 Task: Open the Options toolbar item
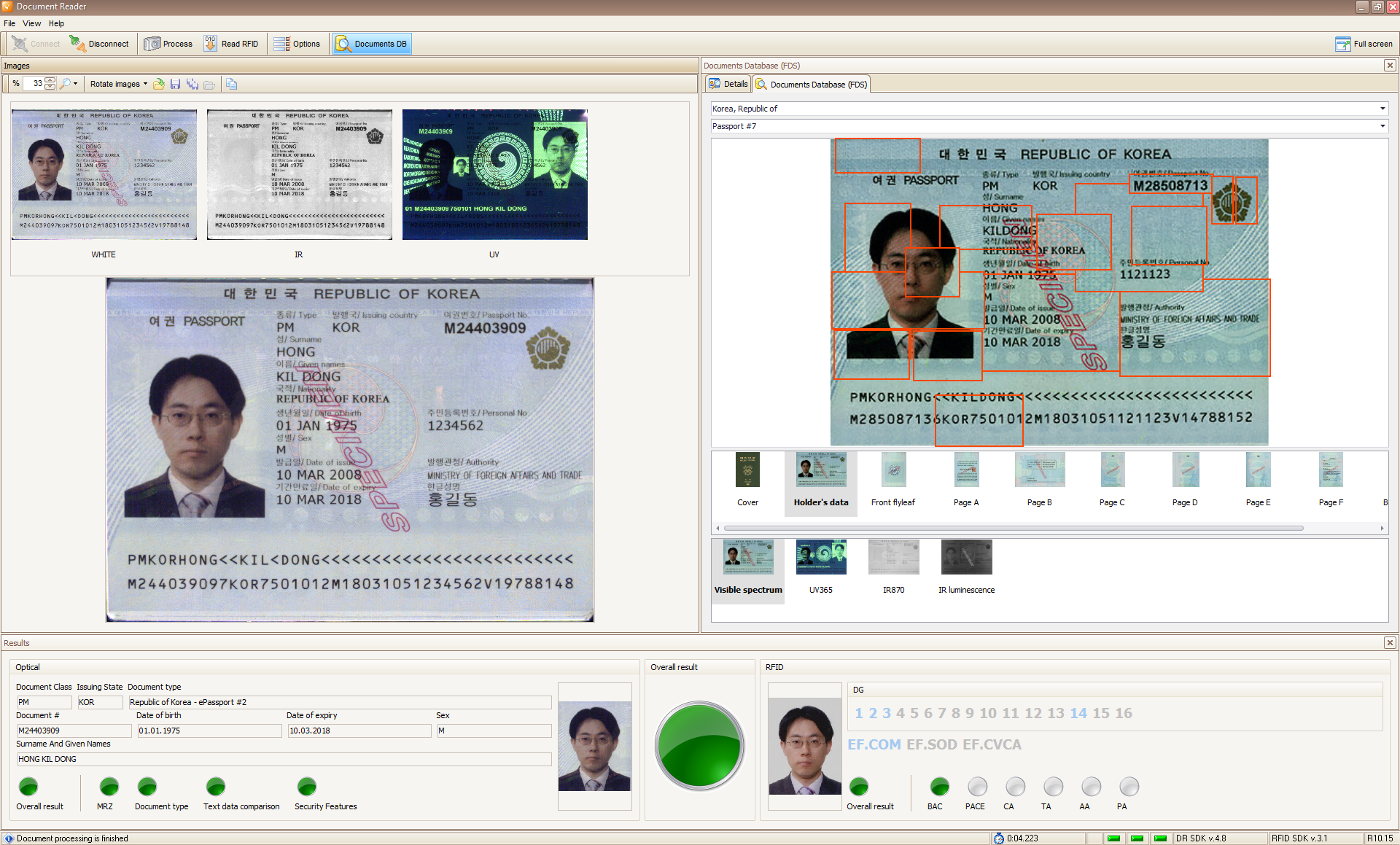tap(297, 44)
